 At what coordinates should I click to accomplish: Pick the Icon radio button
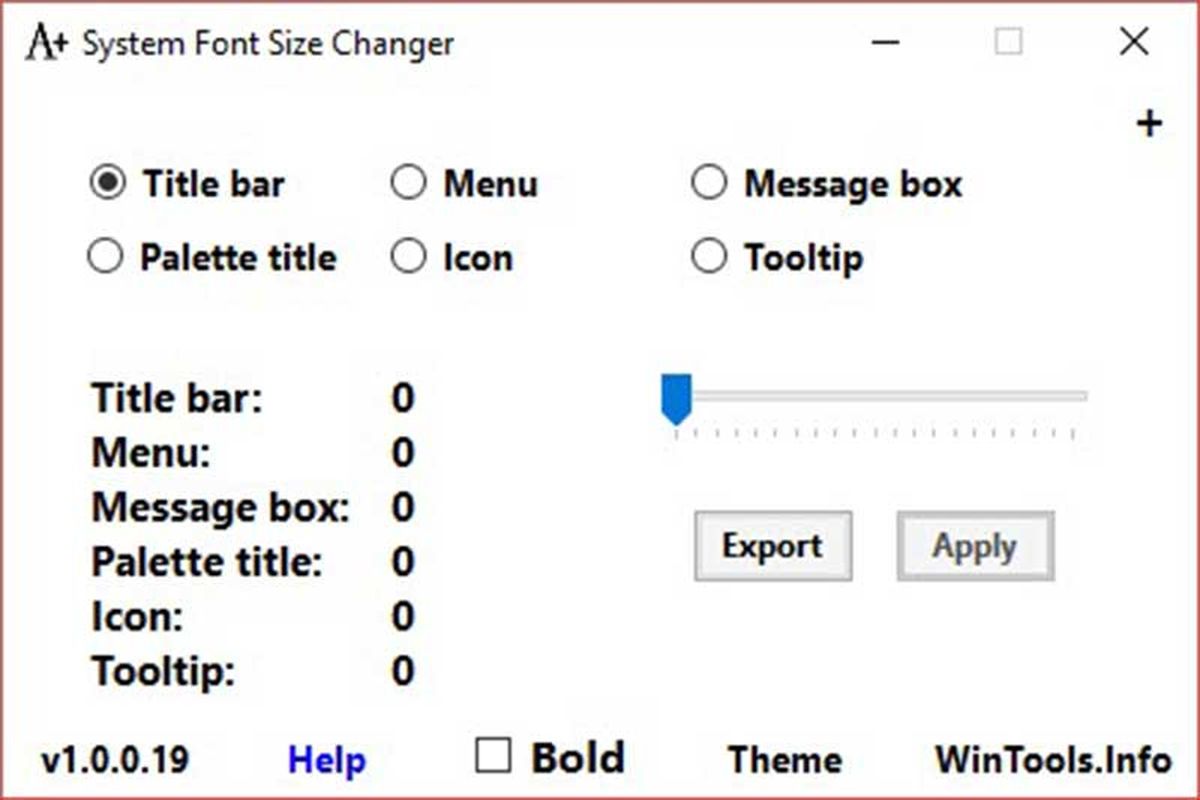408,258
